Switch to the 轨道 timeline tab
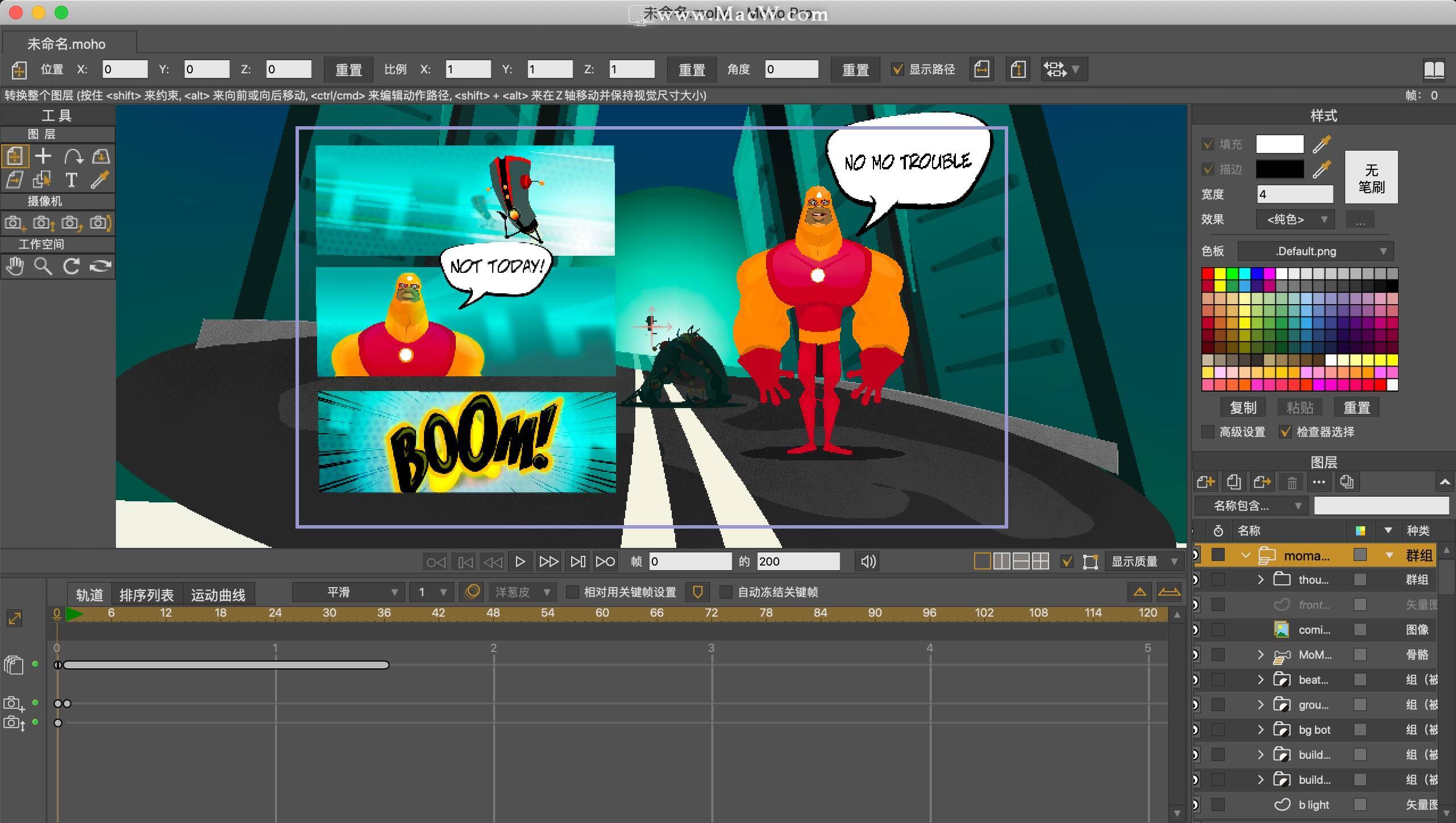 pyautogui.click(x=89, y=595)
